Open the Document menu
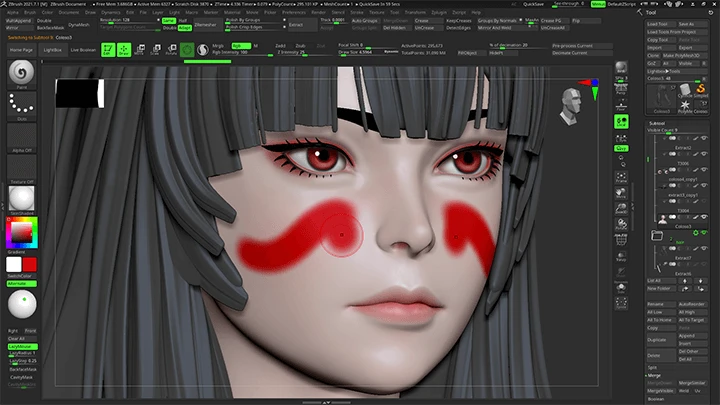This screenshot has height=405, width=720. (69, 12)
